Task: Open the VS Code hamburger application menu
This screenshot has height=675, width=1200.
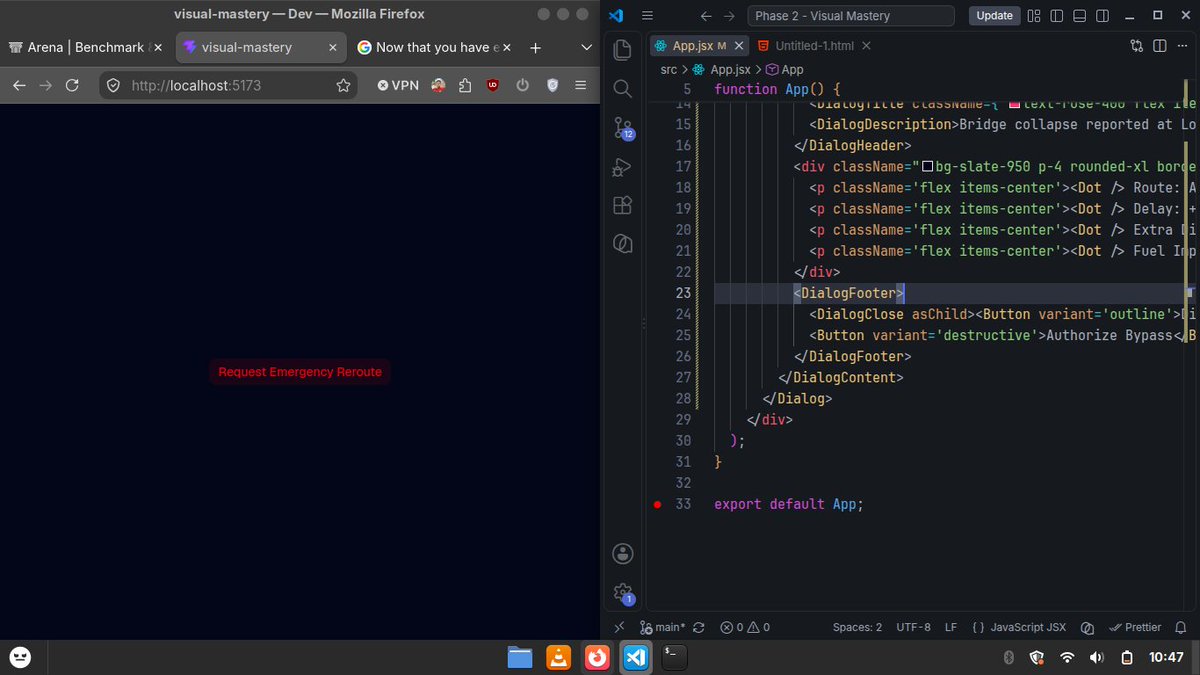Action: [x=647, y=15]
